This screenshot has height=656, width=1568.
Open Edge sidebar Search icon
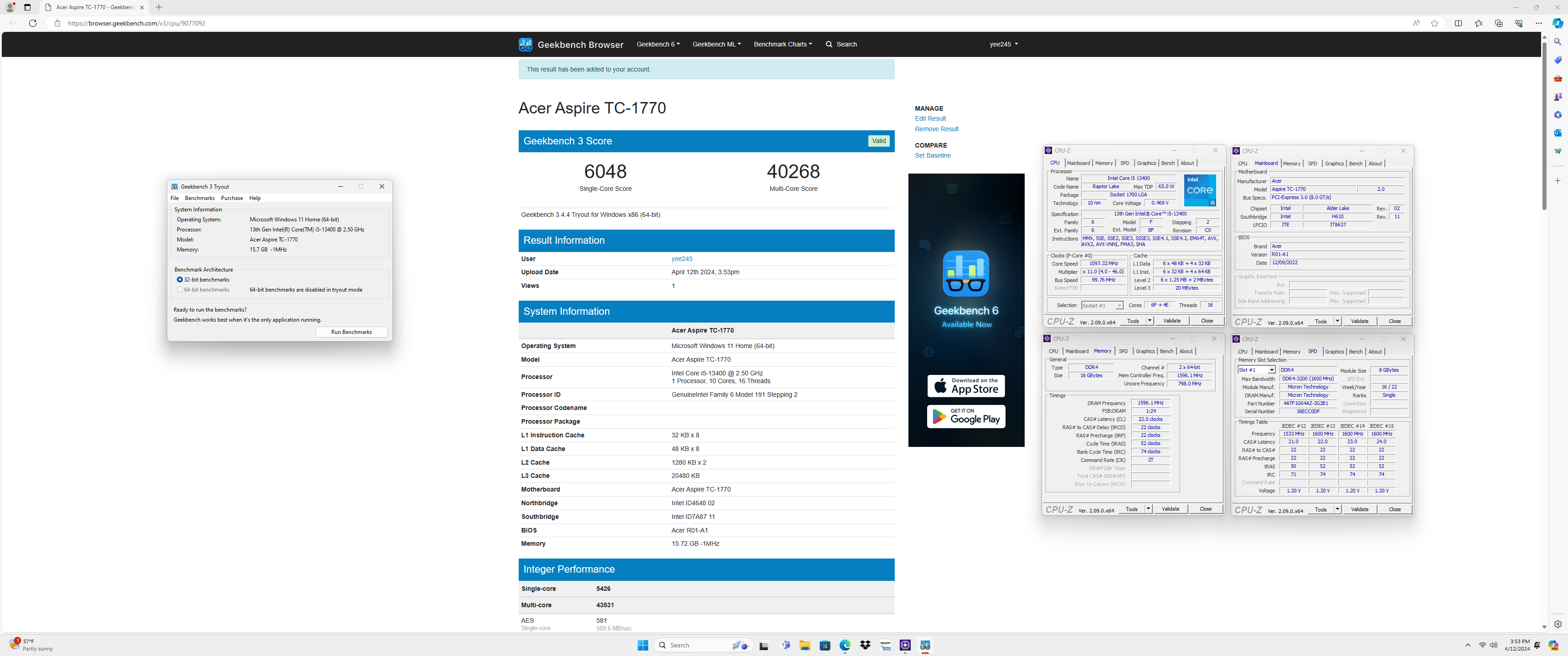[1558, 42]
